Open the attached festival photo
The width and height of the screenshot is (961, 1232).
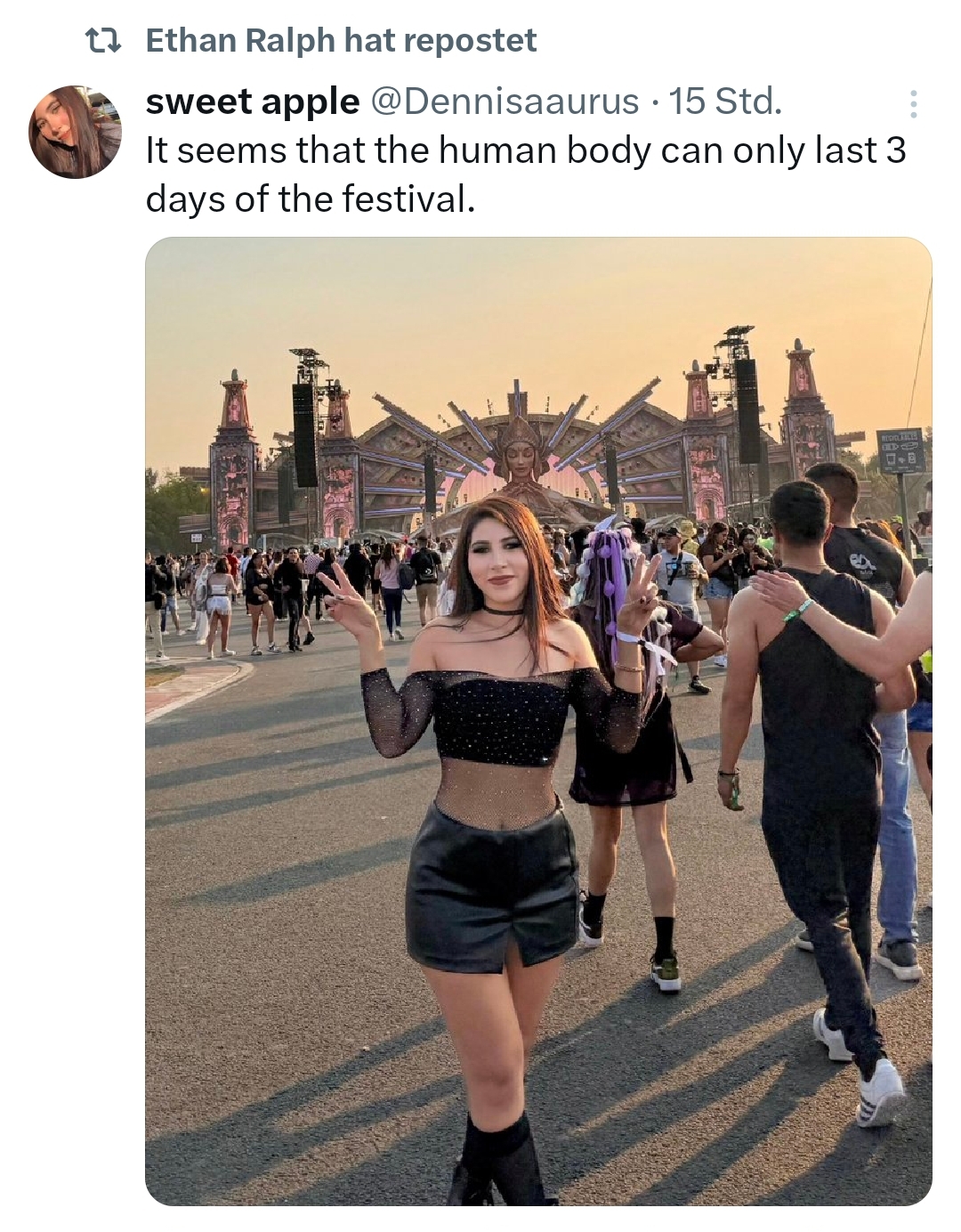pos(538,721)
